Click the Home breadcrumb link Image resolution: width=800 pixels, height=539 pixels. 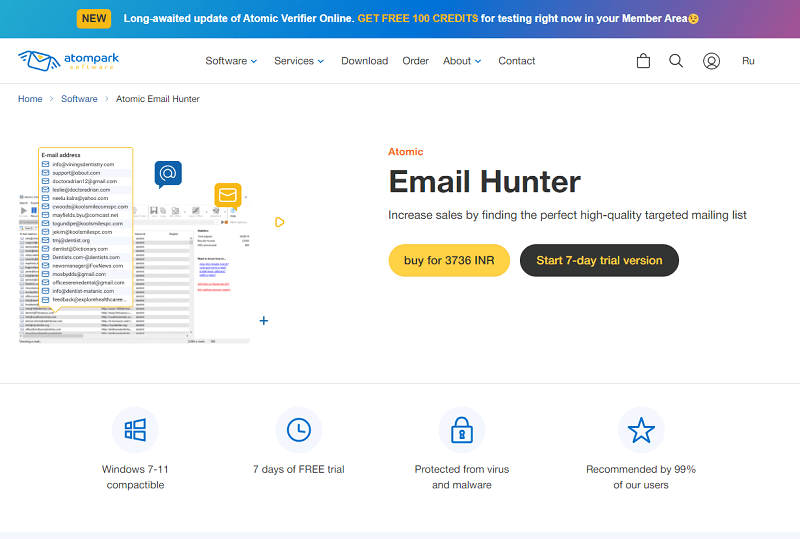click(30, 99)
